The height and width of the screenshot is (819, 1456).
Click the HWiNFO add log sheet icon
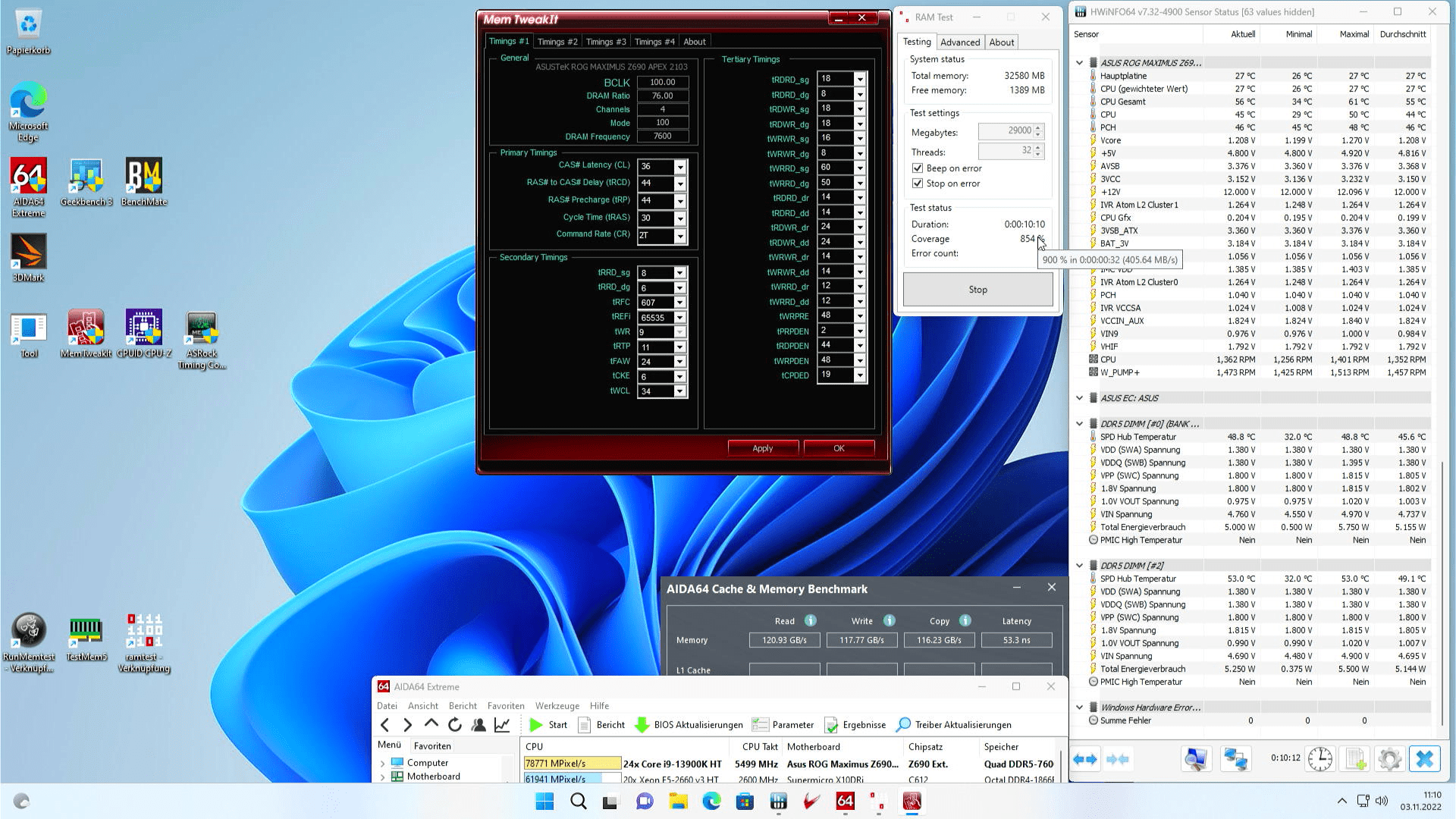1355,759
